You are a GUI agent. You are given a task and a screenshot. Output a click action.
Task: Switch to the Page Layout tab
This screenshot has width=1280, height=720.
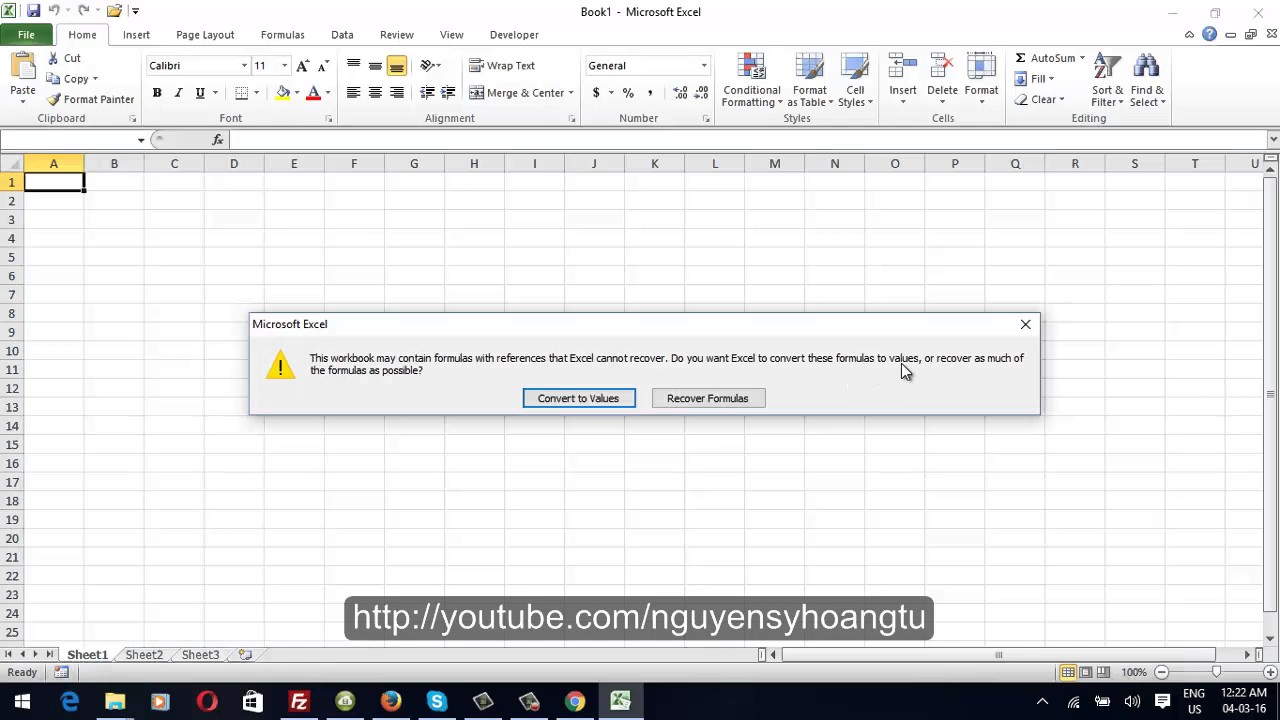coord(205,35)
